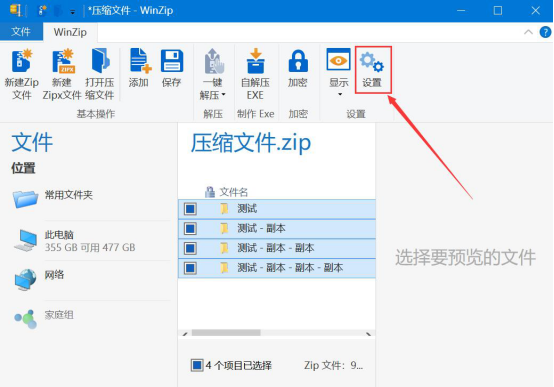Click folder icon of 测试 - 副本 - 副本
The image size is (554, 387).
click(224, 248)
